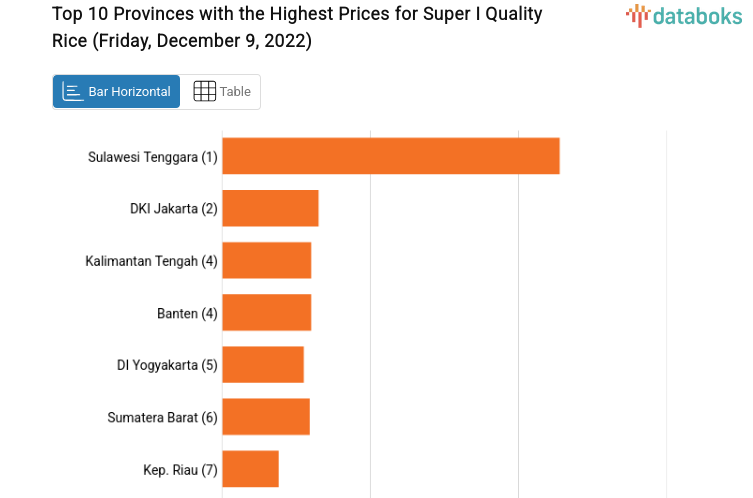Screen dimensions: 753x498
Task: Click the grid icon in Table button
Action: (x=204, y=92)
